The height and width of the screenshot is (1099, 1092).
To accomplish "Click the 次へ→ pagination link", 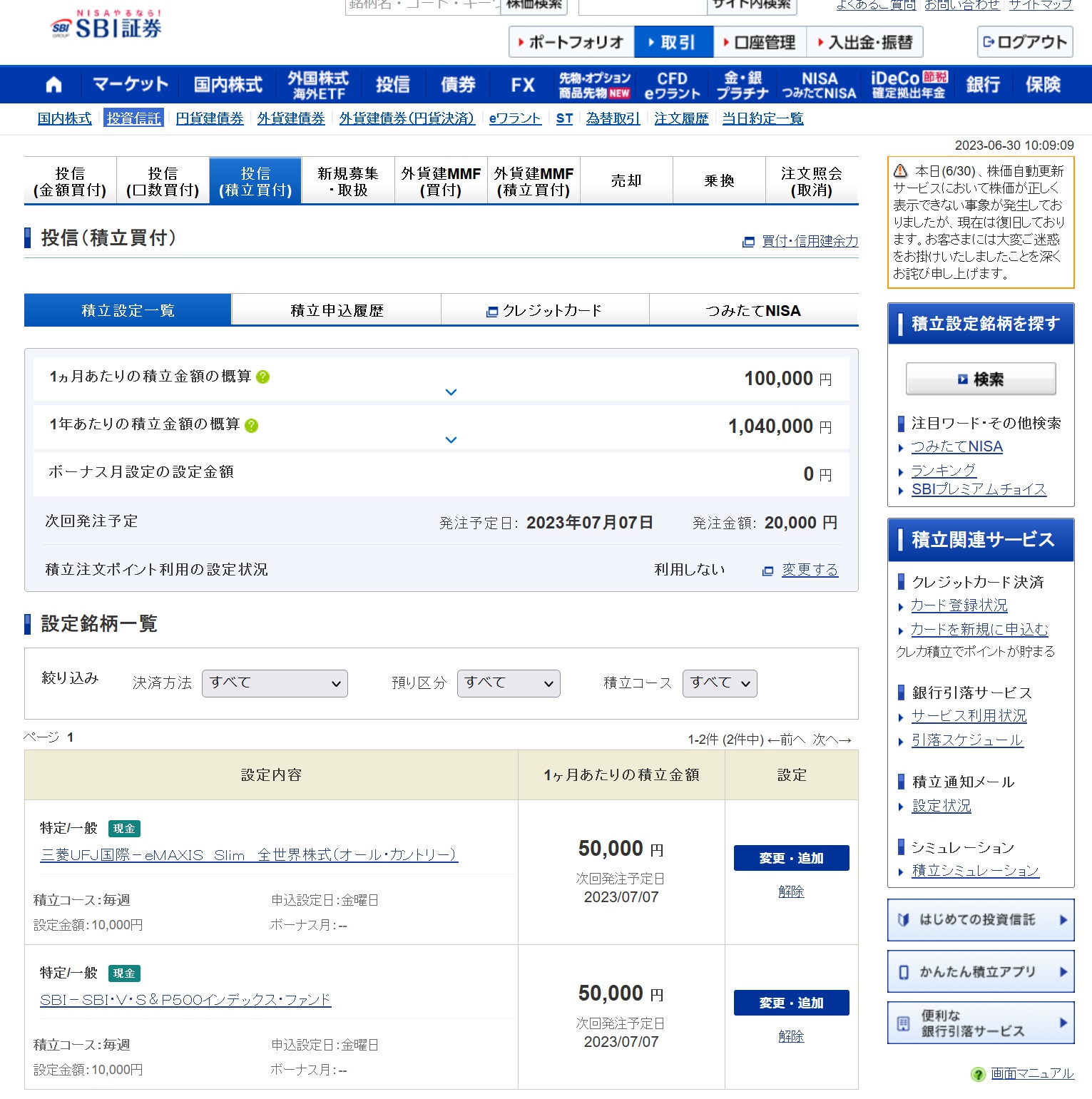I will (x=832, y=740).
